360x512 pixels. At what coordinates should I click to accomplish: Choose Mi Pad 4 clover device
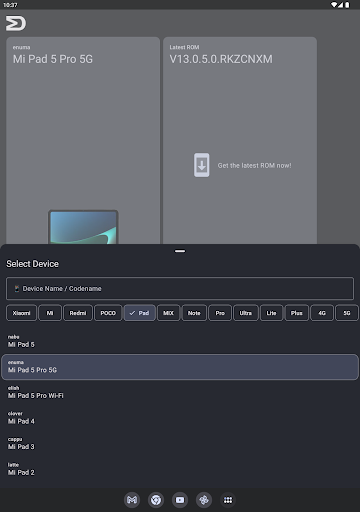180,418
